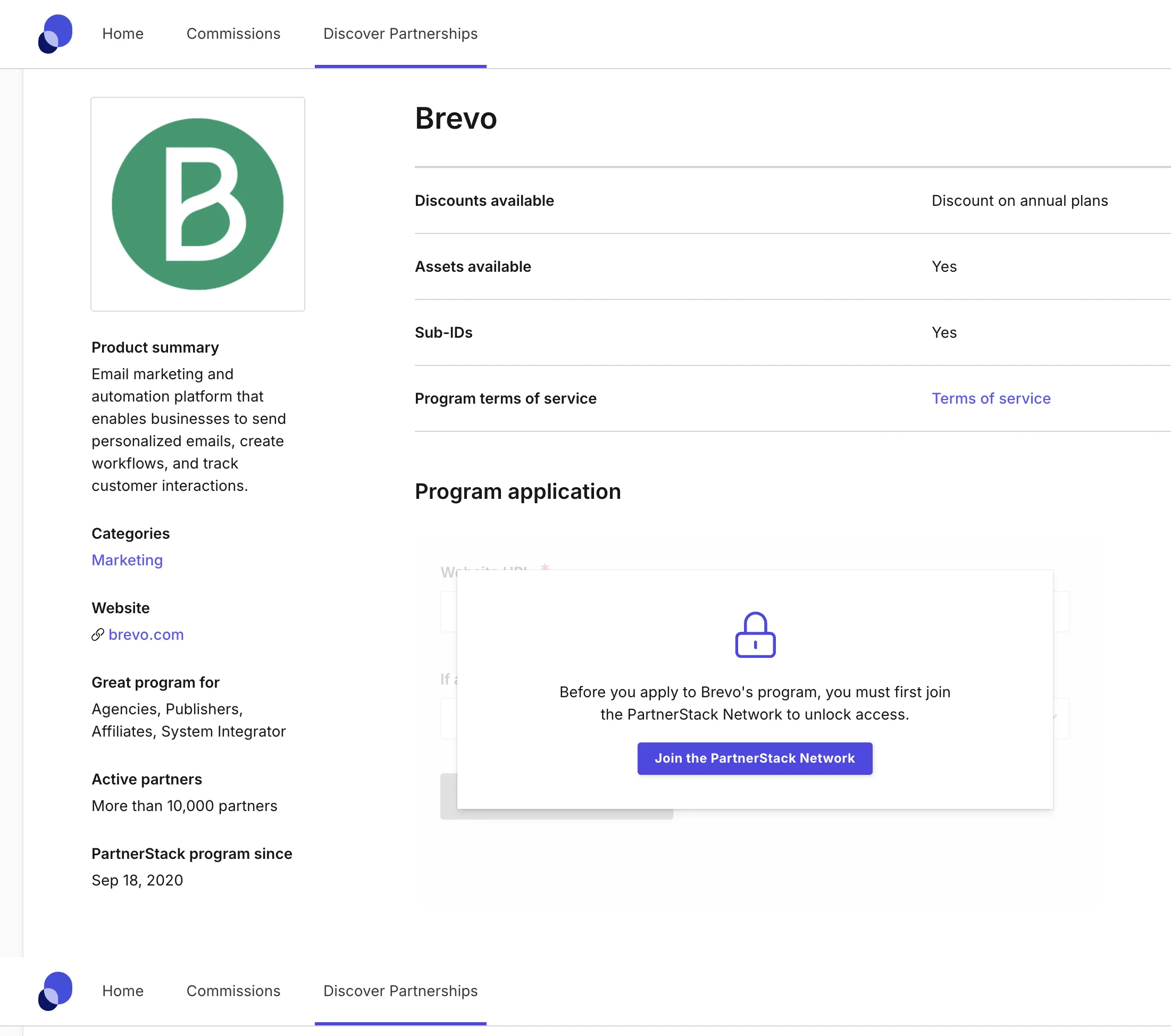Open the Marketing category link
Viewport: 1171px width, 1036px height.
click(x=127, y=560)
